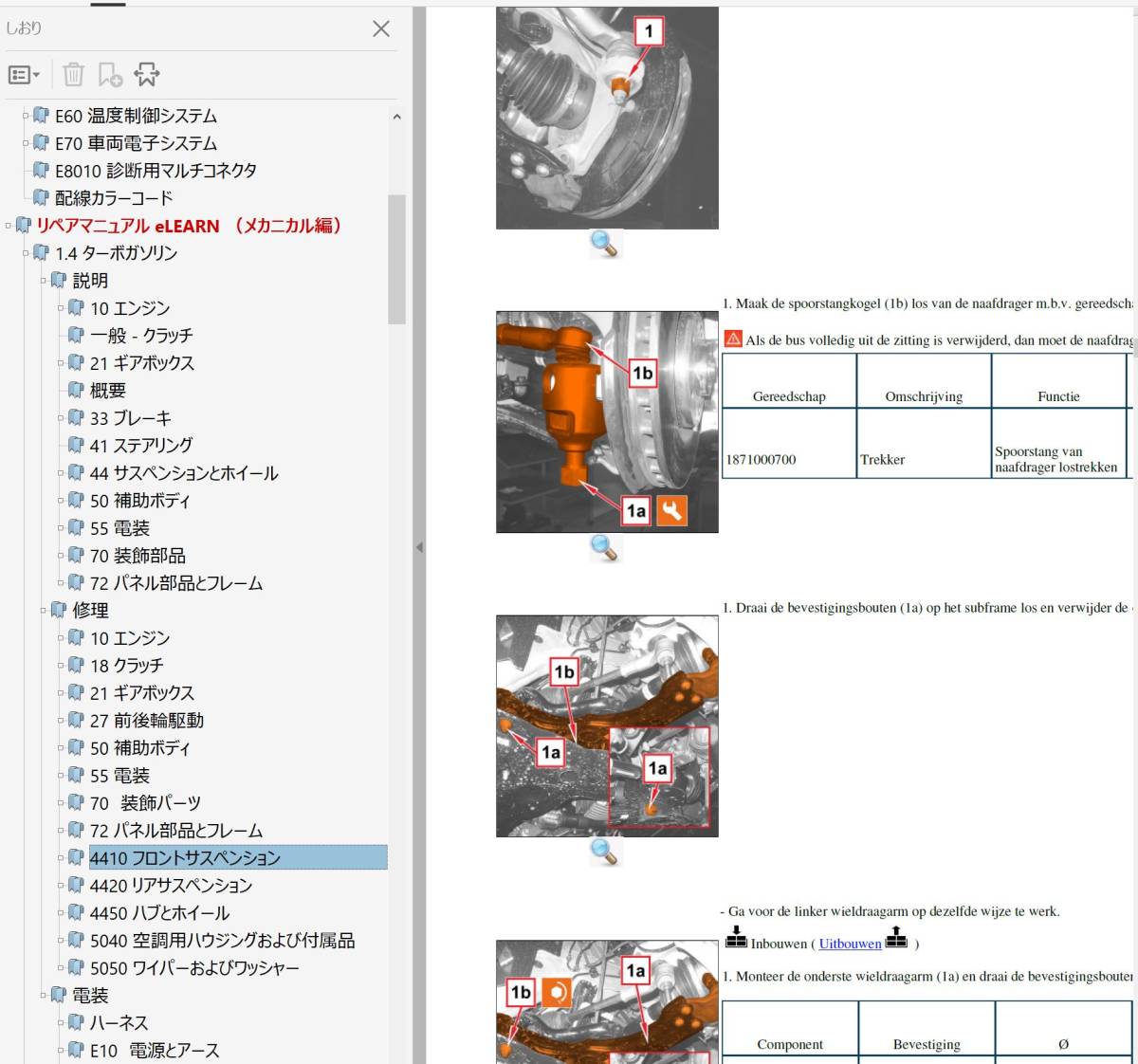Click the panel collapse arrow on the divider
This screenshot has height=1064, width=1138.
tap(419, 547)
